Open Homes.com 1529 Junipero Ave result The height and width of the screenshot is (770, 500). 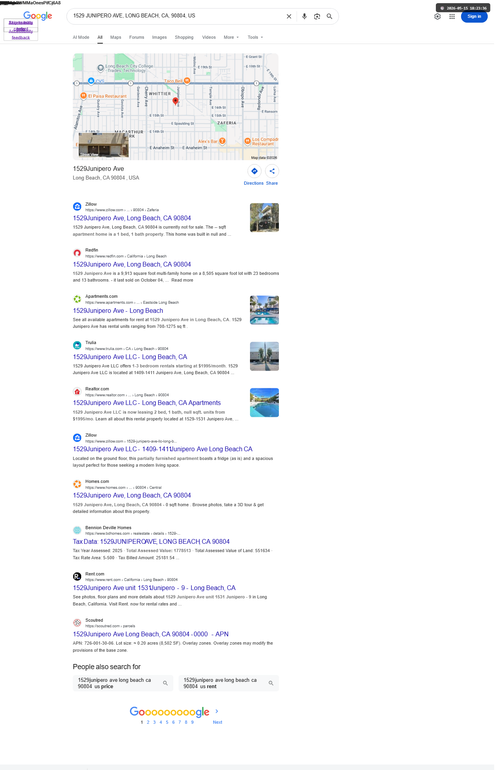132,495
